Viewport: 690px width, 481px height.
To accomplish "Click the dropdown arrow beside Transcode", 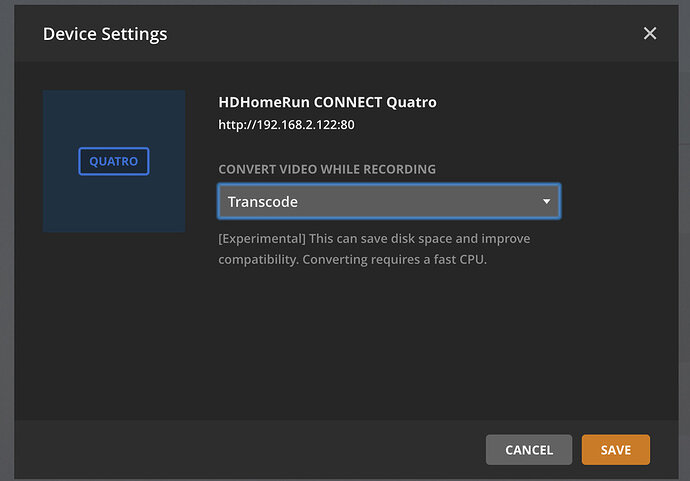I will pos(546,201).
